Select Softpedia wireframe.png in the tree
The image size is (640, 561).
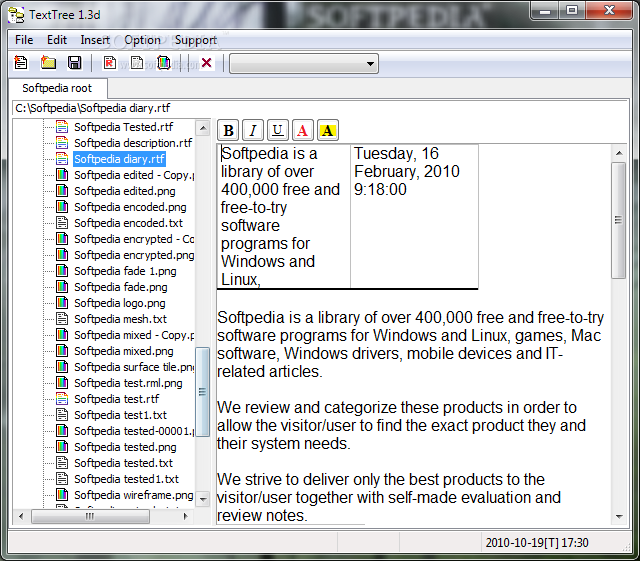(133, 495)
